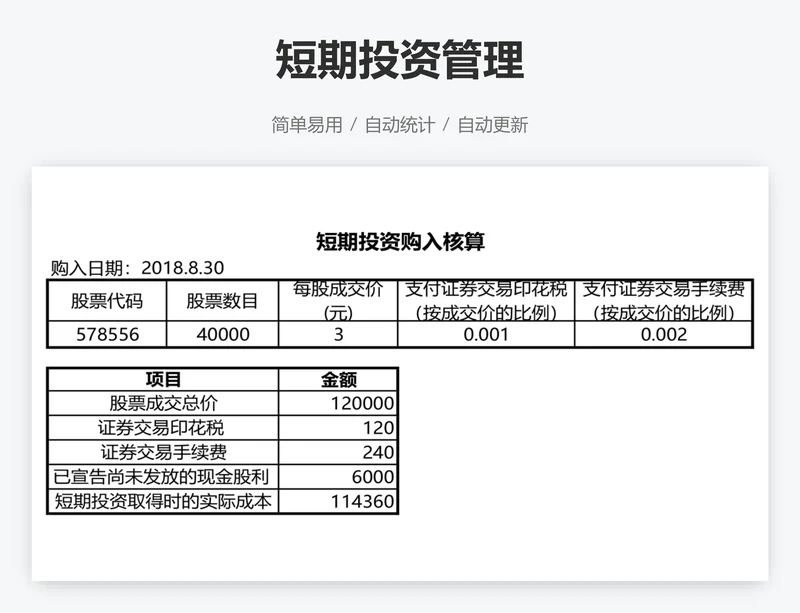Click the purchase date 2018.8.30

coord(182,268)
